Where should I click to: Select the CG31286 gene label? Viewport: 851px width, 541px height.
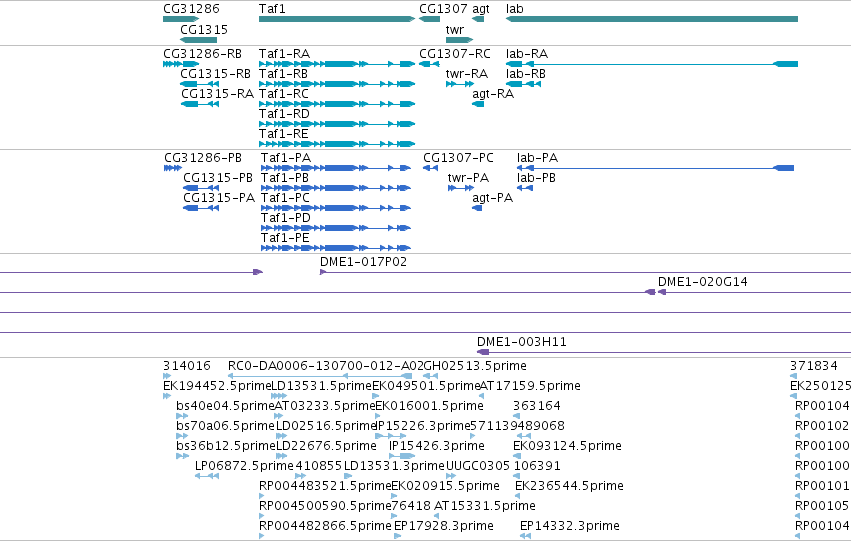click(192, 9)
